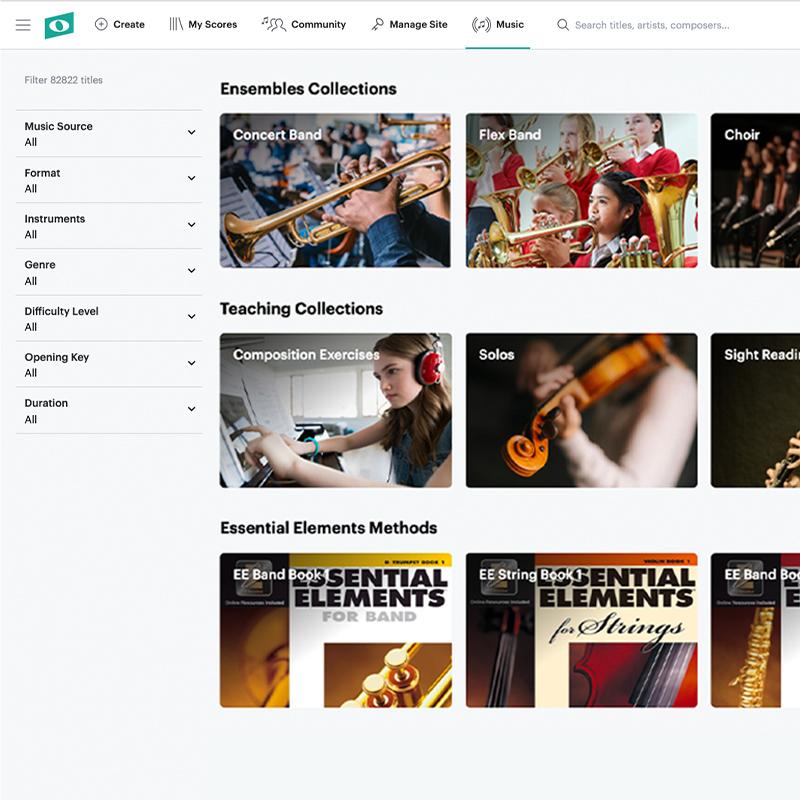Open the Community menu item

[305, 23]
